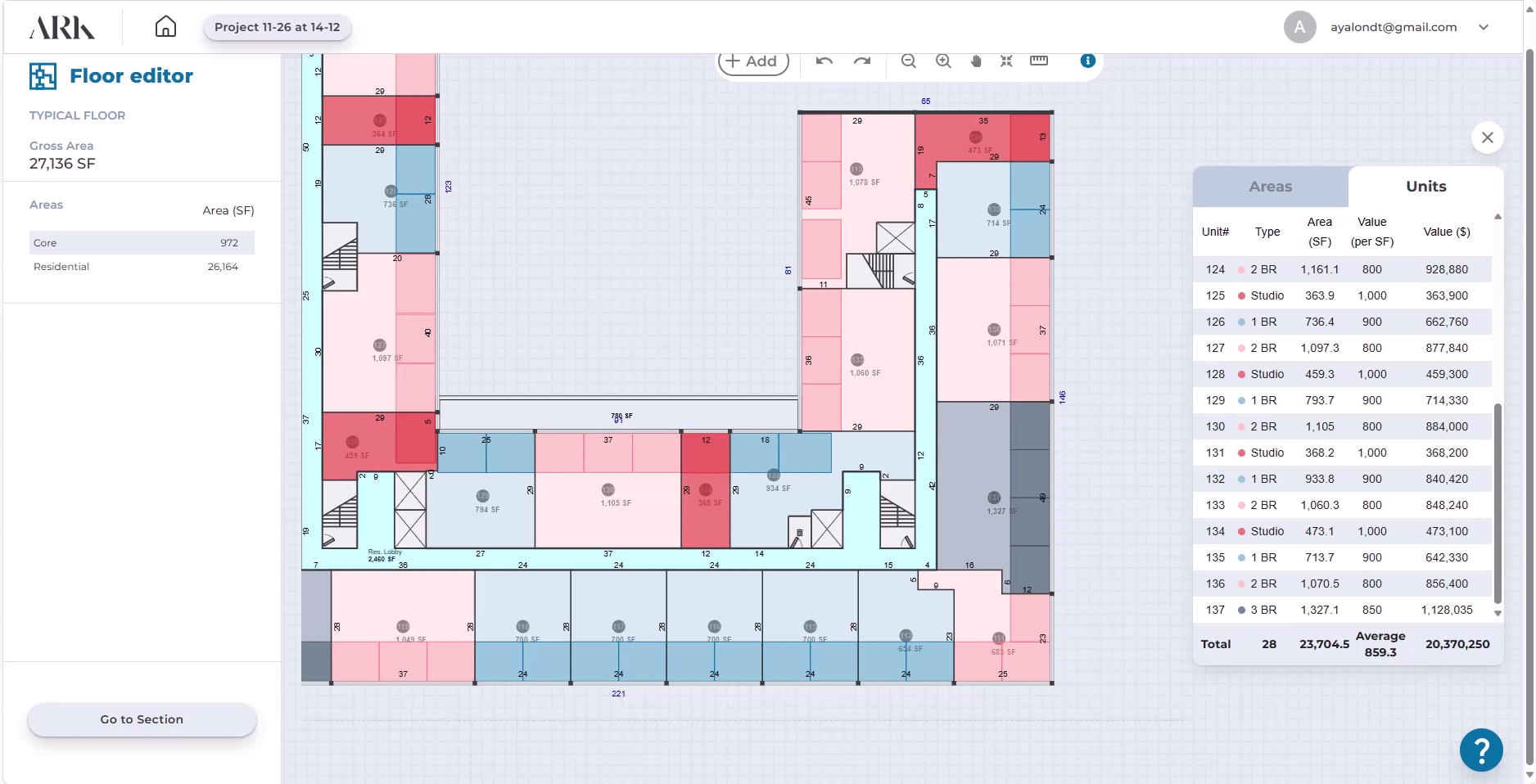
Task: Zoom in using the magnifier plus icon
Action: [x=943, y=61]
